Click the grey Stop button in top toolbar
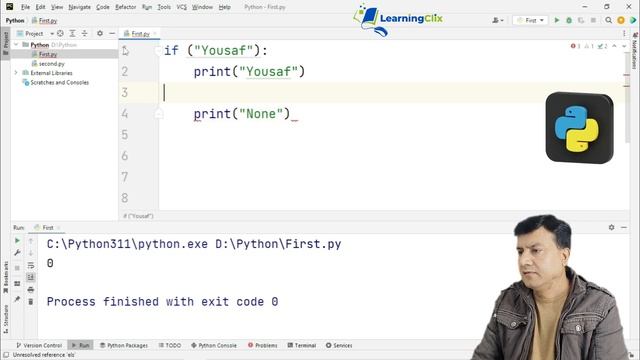Screen dimensions: 640x360 pyautogui.click(x=593, y=20)
